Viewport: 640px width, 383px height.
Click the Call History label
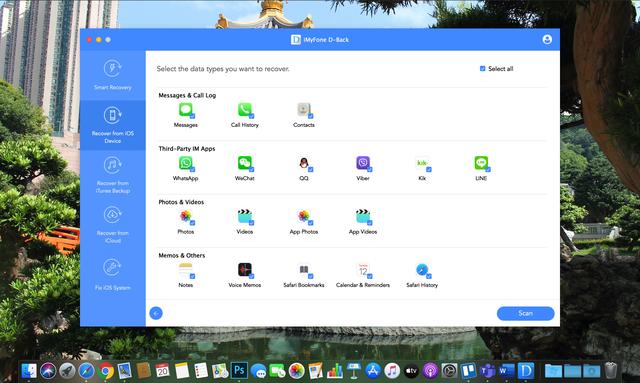tap(245, 125)
